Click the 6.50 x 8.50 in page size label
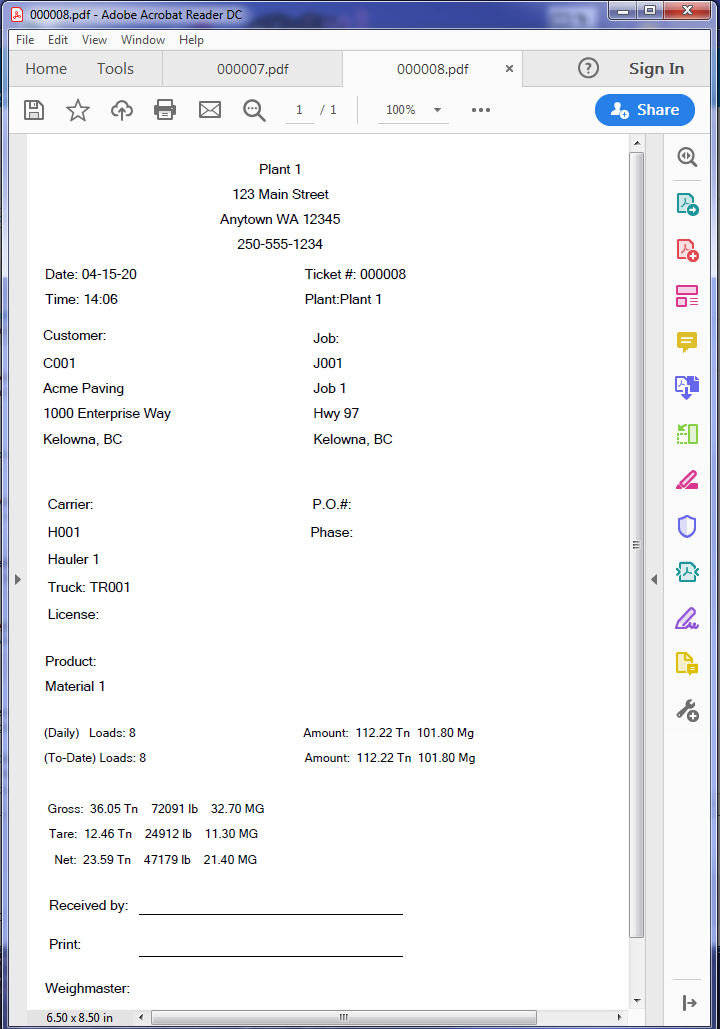720x1029 pixels. [79, 1018]
